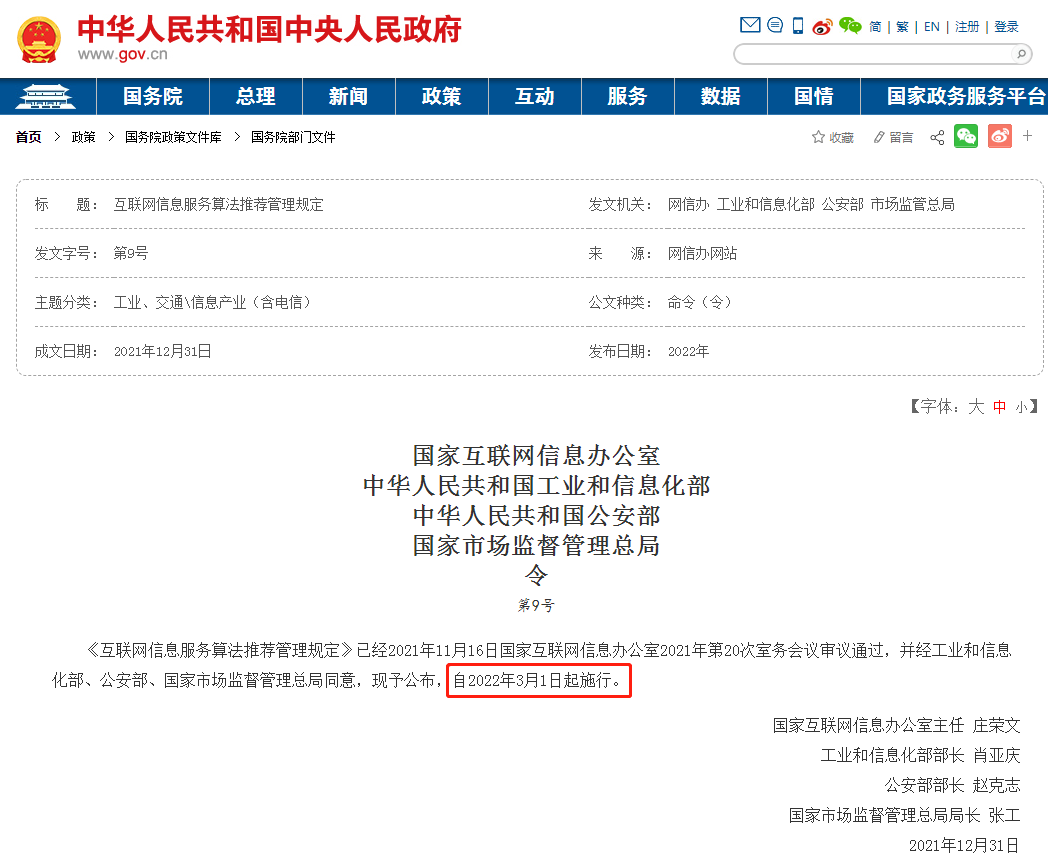Open the 新闻 menu
Image resolution: width=1048 pixels, height=857 pixels.
tap(349, 96)
